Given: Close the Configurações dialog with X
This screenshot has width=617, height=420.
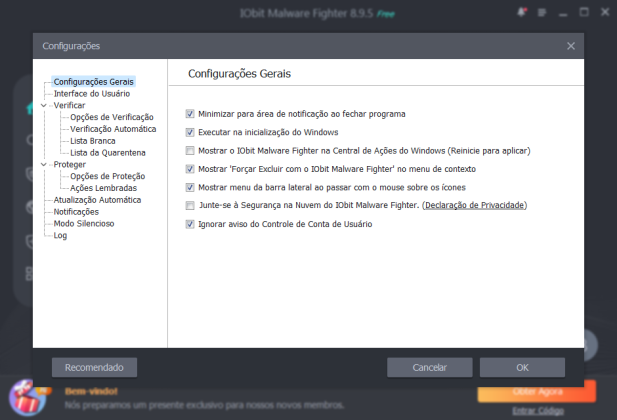Looking at the screenshot, I should pos(571,46).
